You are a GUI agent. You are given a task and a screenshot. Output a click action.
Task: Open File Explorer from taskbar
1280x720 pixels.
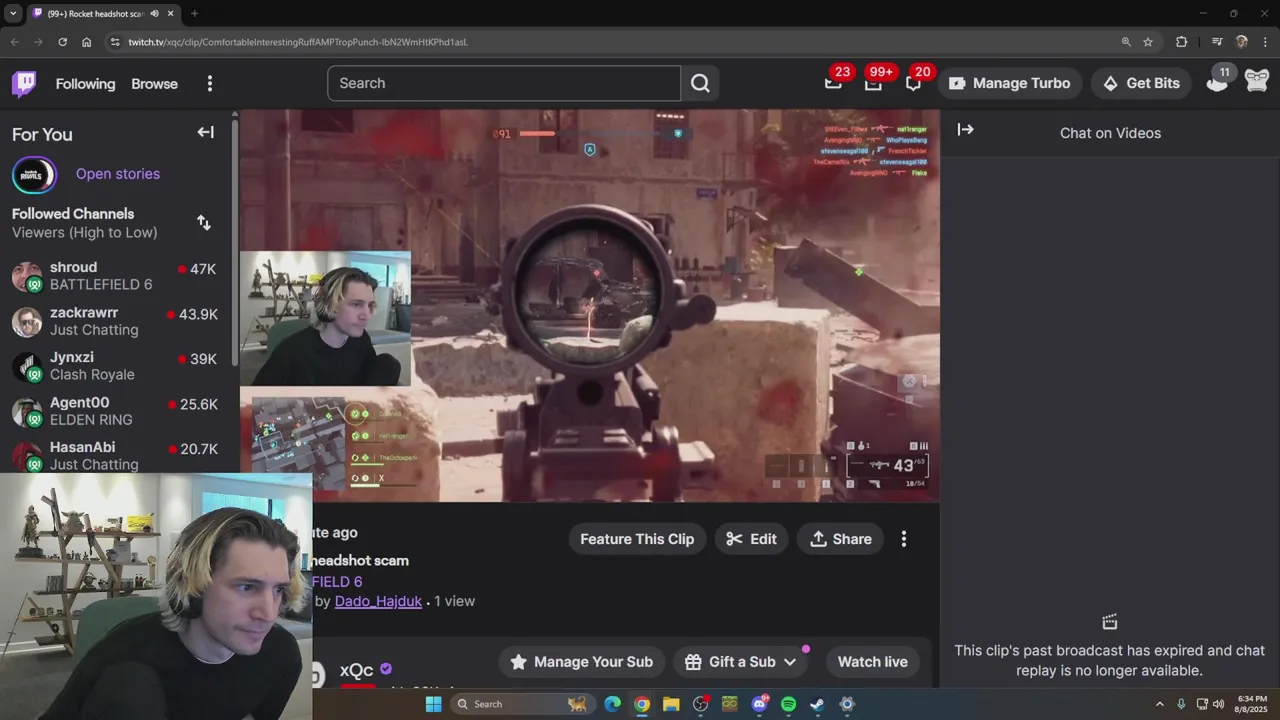[x=671, y=704]
